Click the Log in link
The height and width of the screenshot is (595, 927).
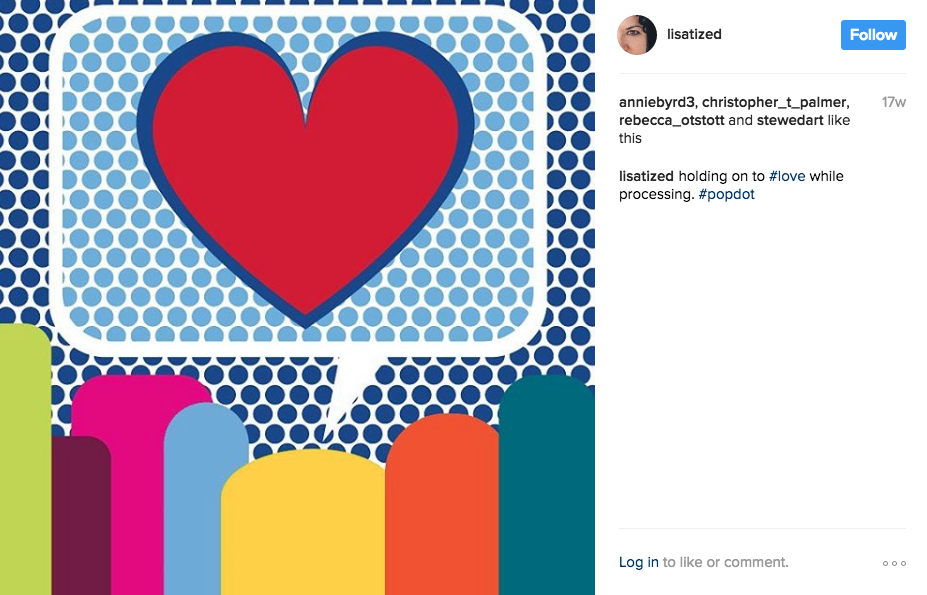tap(638, 562)
